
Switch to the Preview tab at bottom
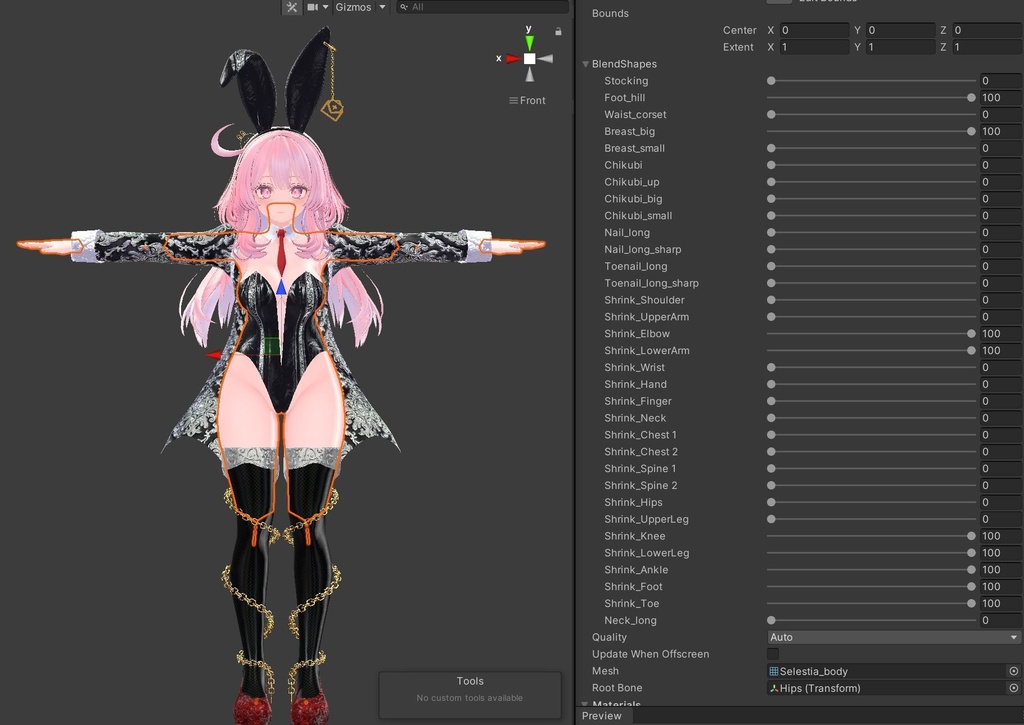pyautogui.click(x=601, y=716)
